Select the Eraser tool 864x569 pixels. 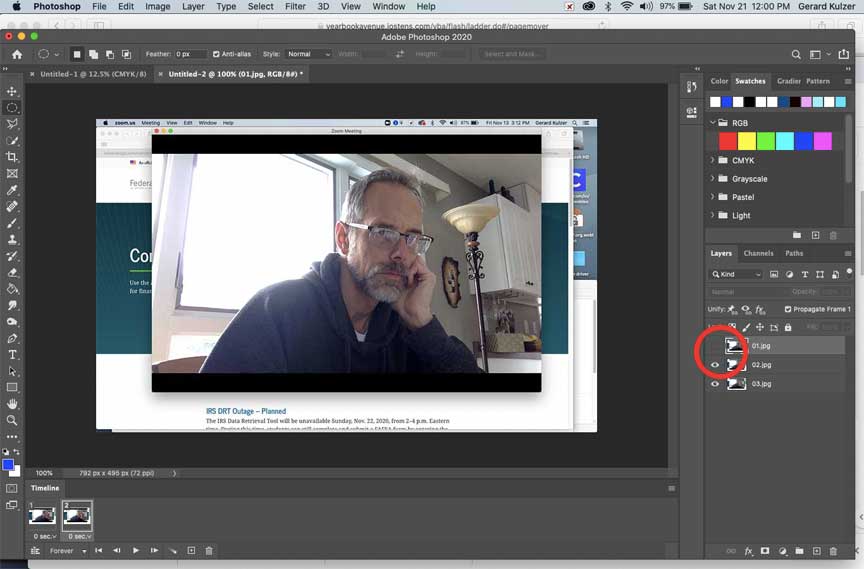(12, 273)
